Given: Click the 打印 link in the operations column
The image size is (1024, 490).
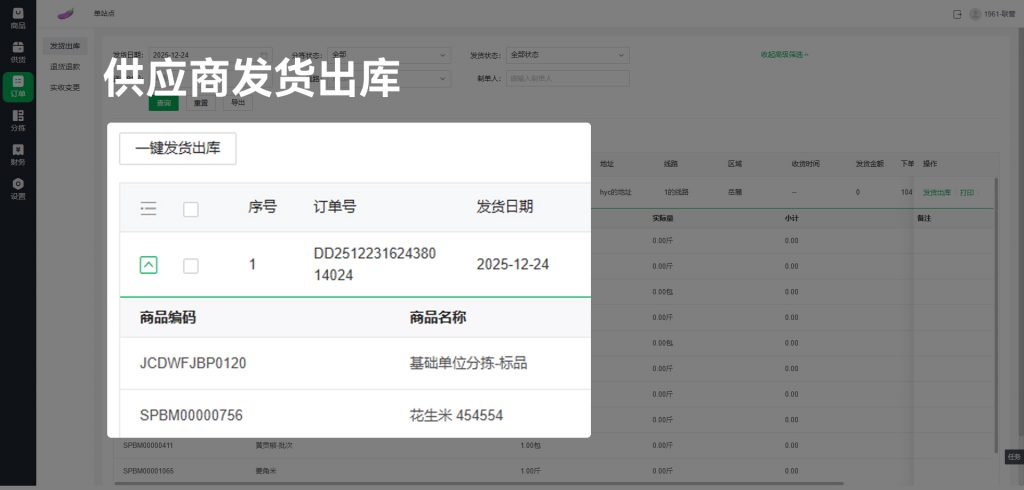Looking at the screenshot, I should tap(967, 192).
